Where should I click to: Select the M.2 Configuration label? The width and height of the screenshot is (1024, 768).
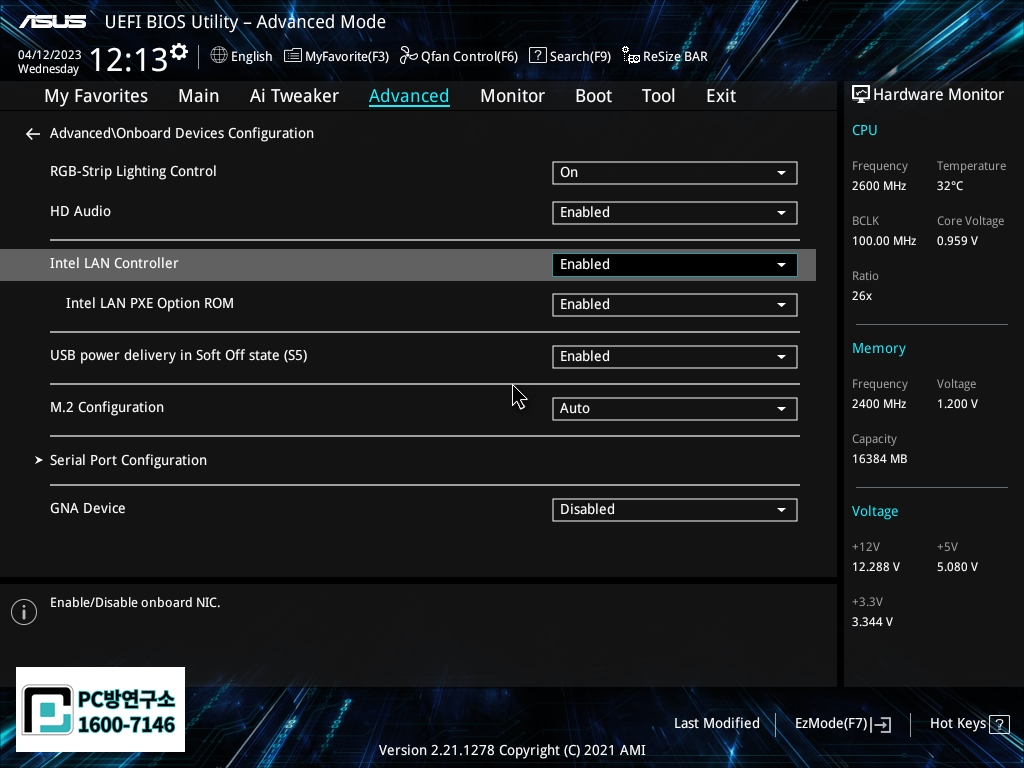(107, 408)
